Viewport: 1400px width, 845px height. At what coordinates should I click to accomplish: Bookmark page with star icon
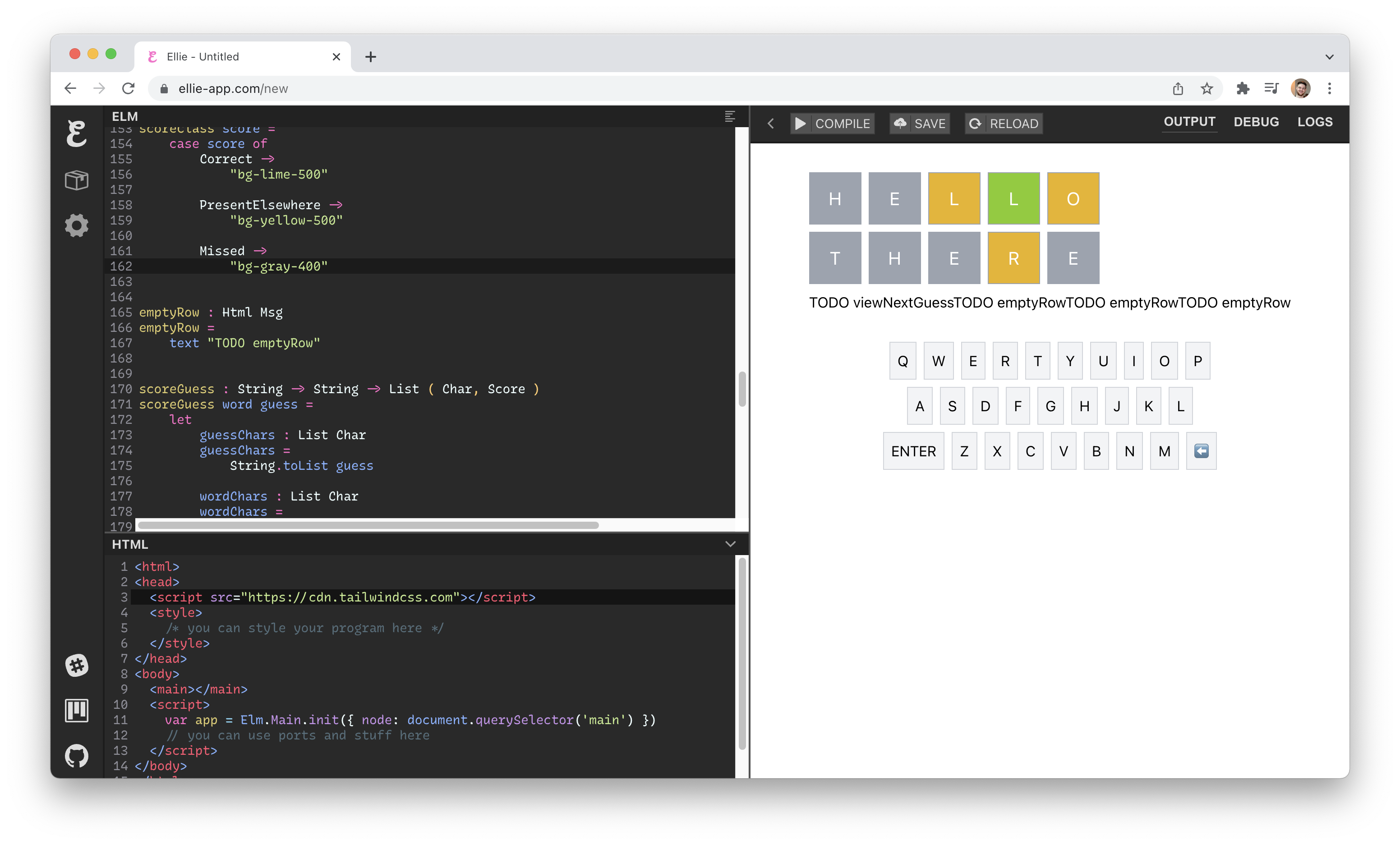(x=1207, y=88)
